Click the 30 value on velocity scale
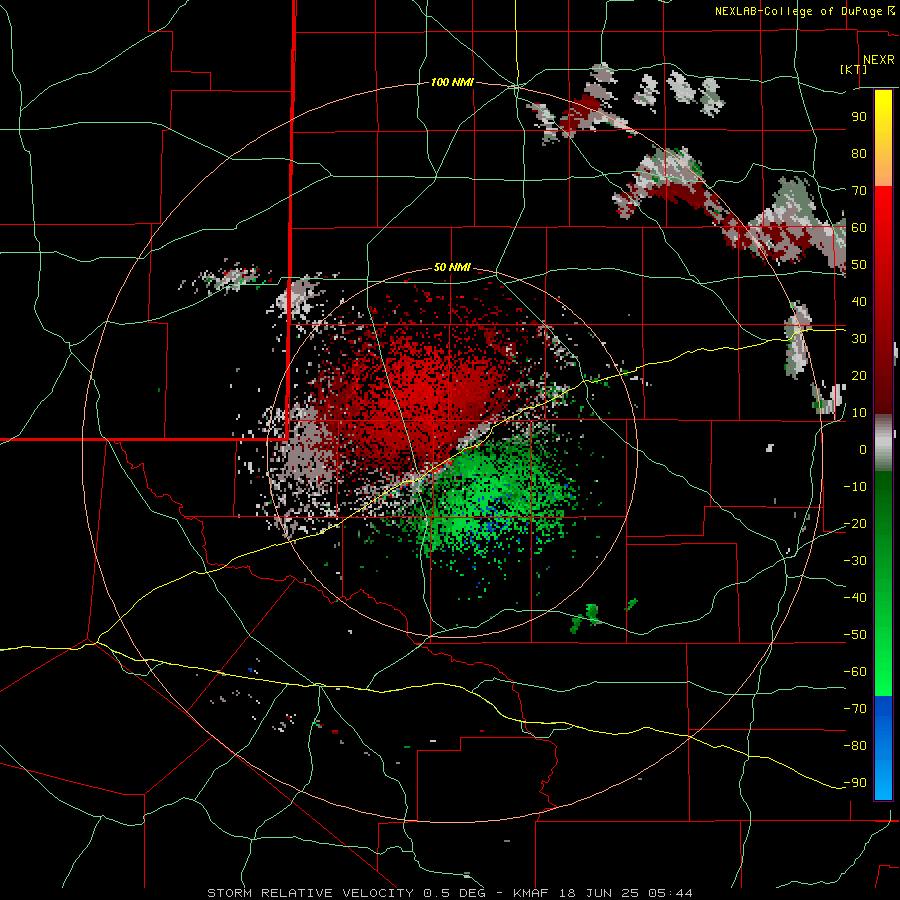The height and width of the screenshot is (900, 900). click(859, 339)
